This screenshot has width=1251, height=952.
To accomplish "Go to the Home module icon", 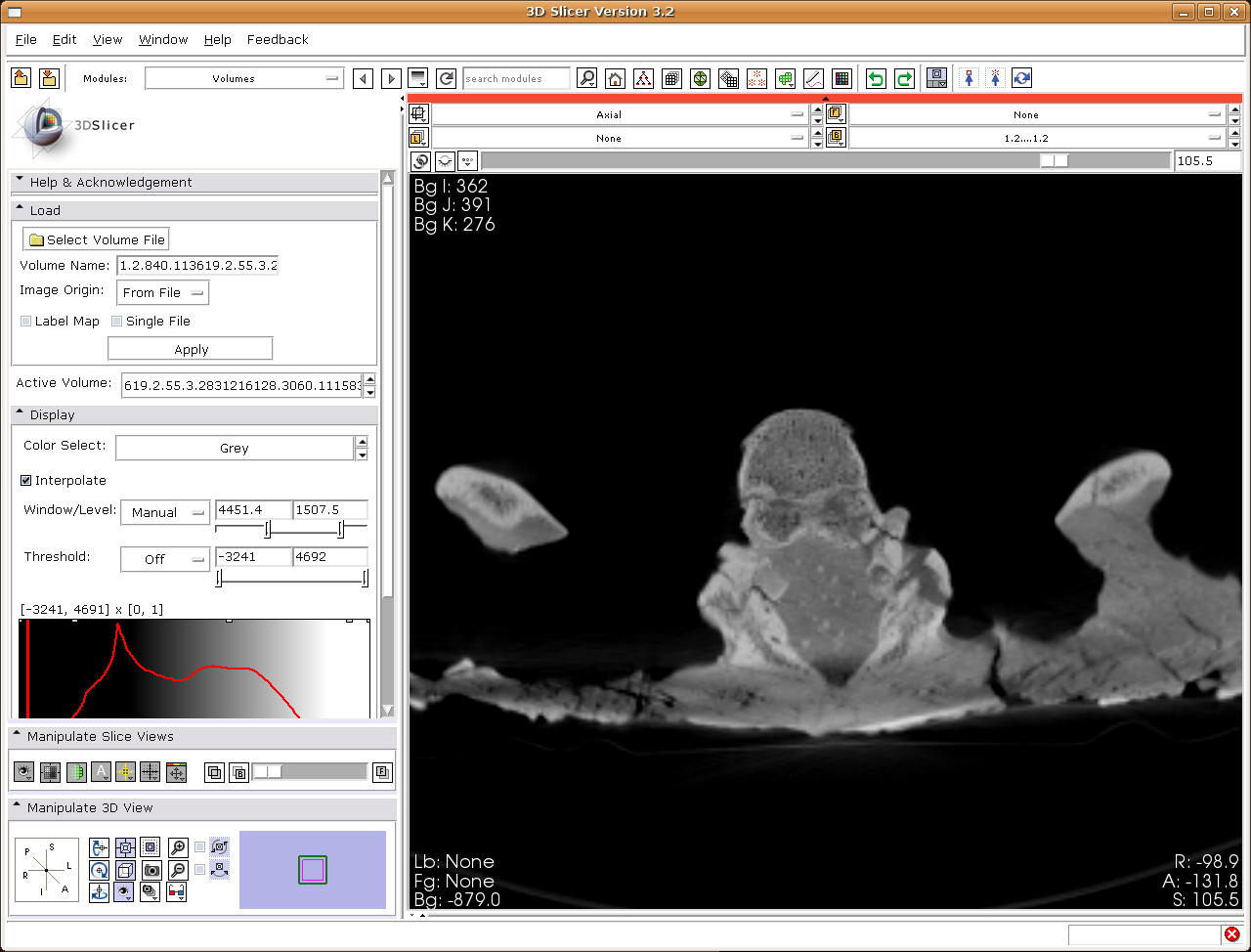I will click(615, 78).
